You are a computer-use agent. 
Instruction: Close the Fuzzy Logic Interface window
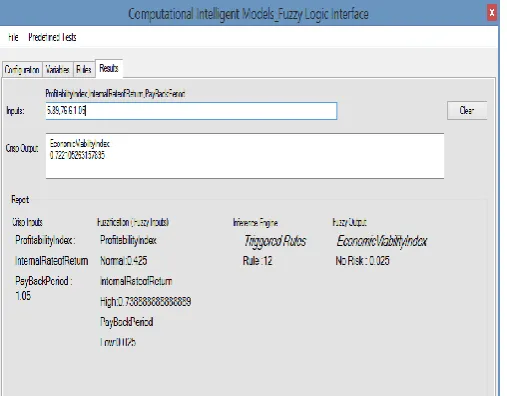(x=492, y=13)
